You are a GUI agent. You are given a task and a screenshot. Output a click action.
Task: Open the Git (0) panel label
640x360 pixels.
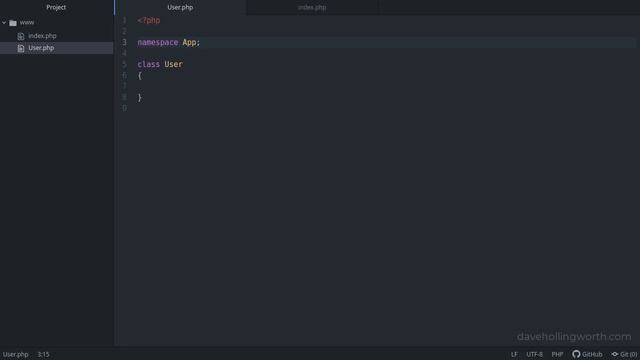[x=629, y=354]
